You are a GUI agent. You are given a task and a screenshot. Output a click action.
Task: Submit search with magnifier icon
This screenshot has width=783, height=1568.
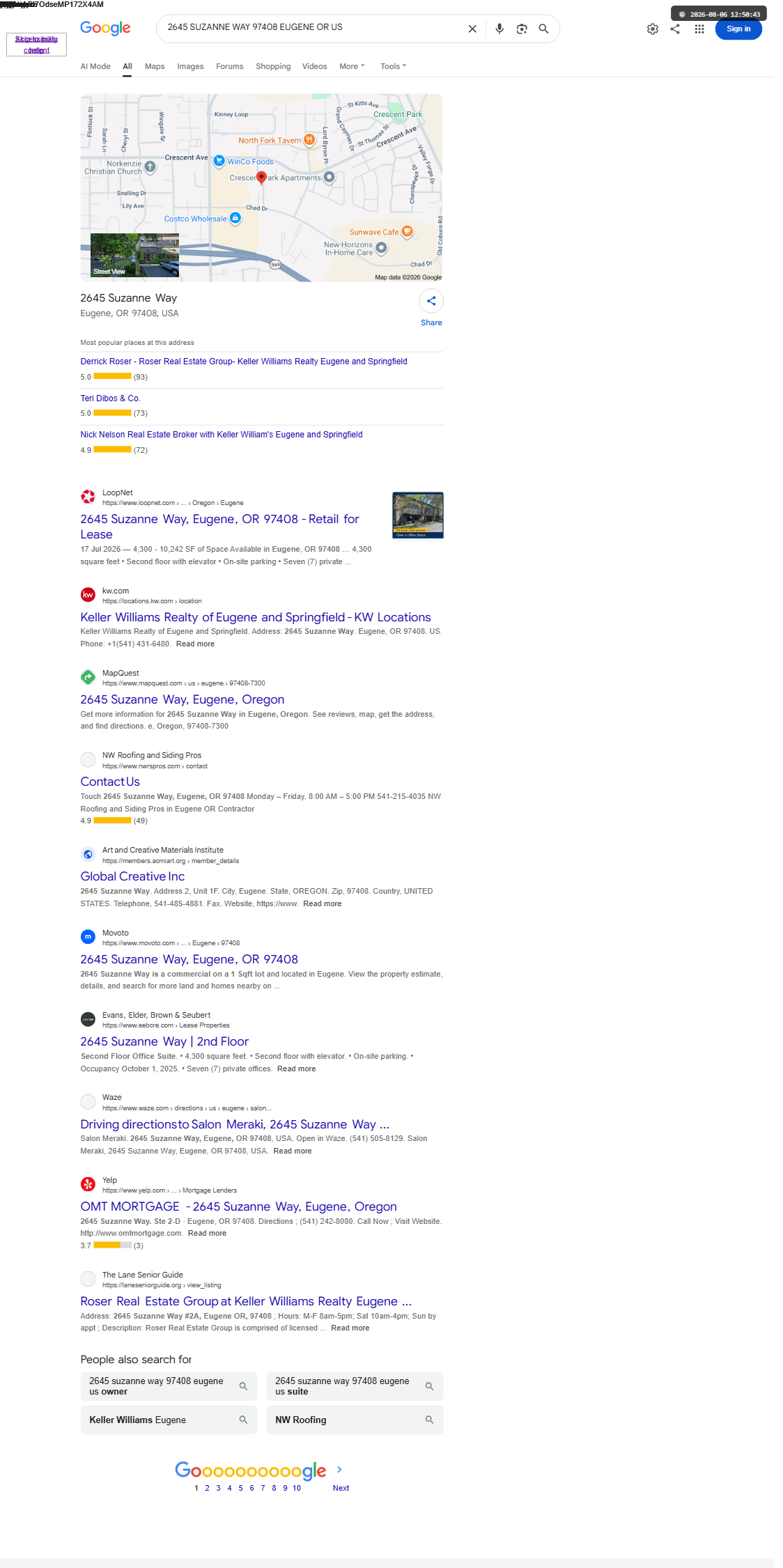(x=544, y=29)
